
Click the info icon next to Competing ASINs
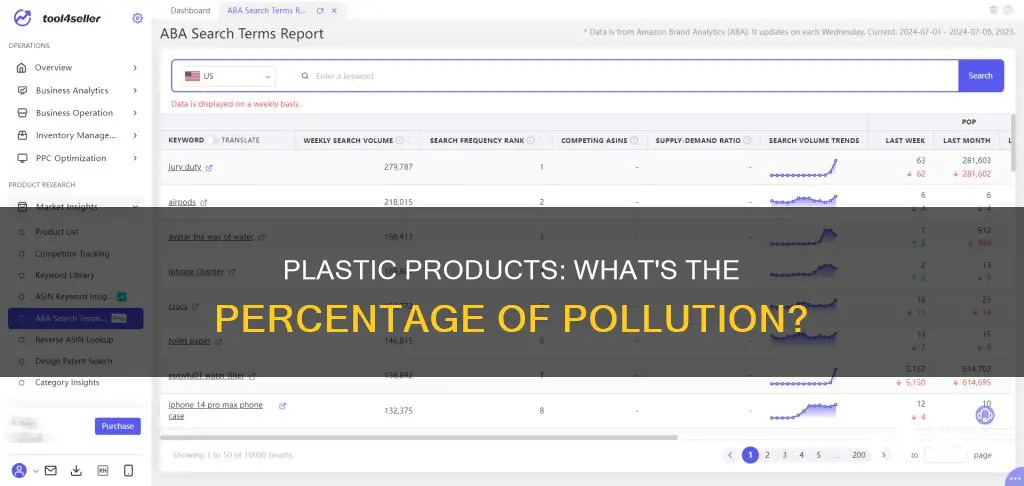634,140
